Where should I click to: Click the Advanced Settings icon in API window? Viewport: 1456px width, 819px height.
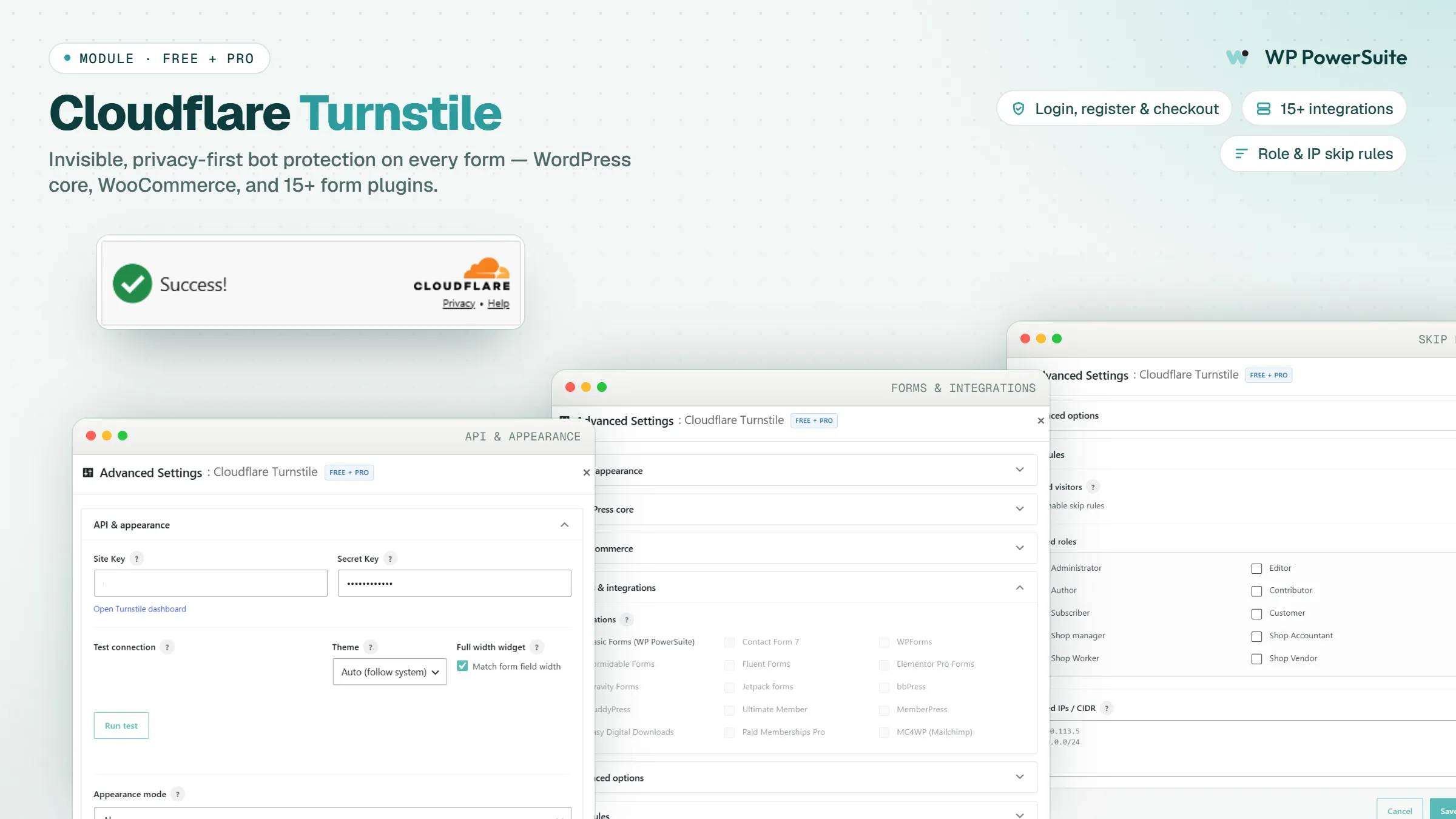pos(88,473)
